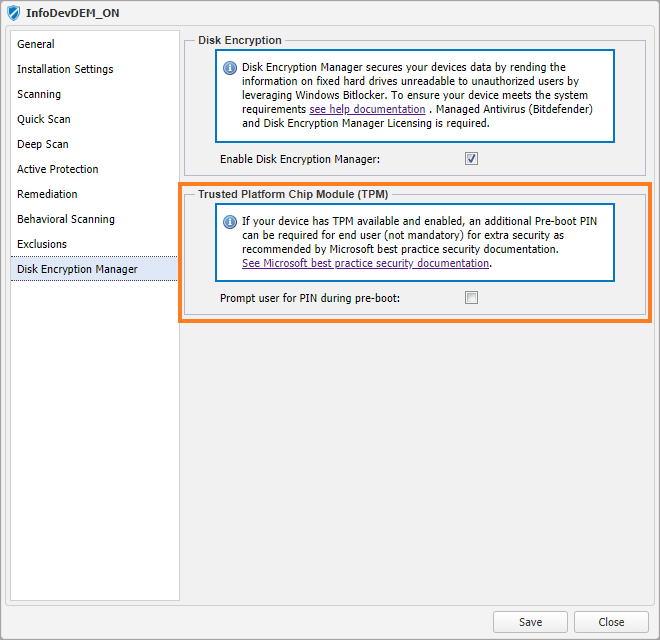Image resolution: width=660 pixels, height=640 pixels.
Task: Select the Scanning section
Action: tap(94, 94)
